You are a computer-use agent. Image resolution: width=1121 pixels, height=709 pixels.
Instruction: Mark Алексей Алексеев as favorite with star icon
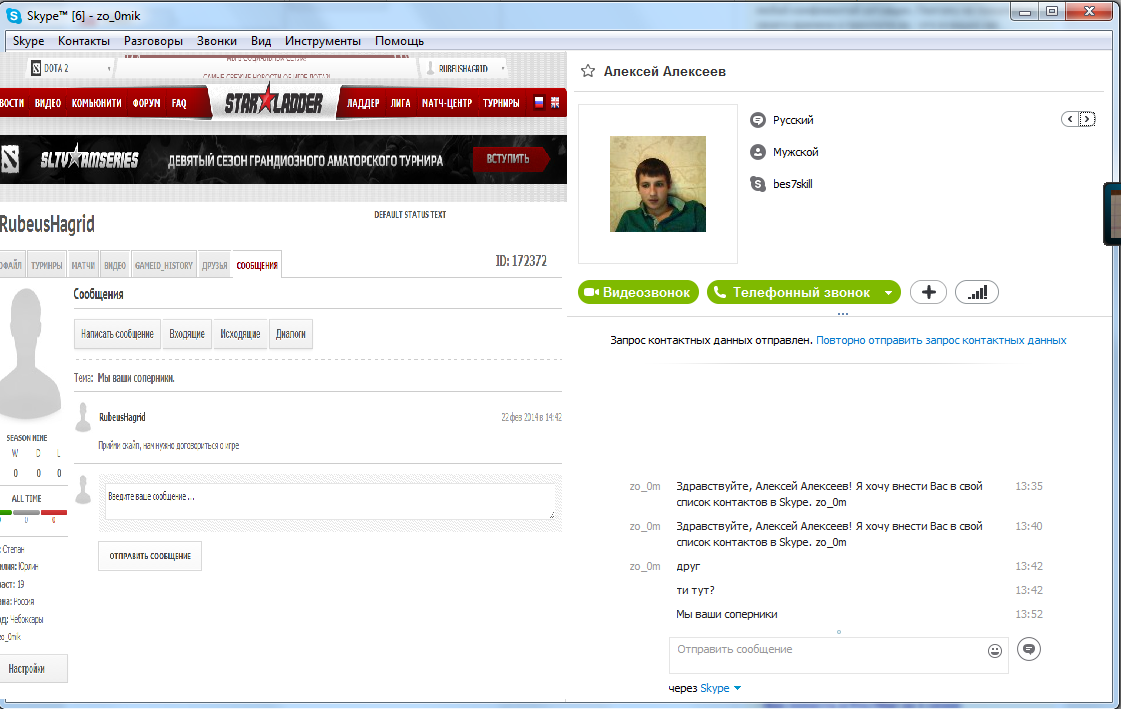588,71
